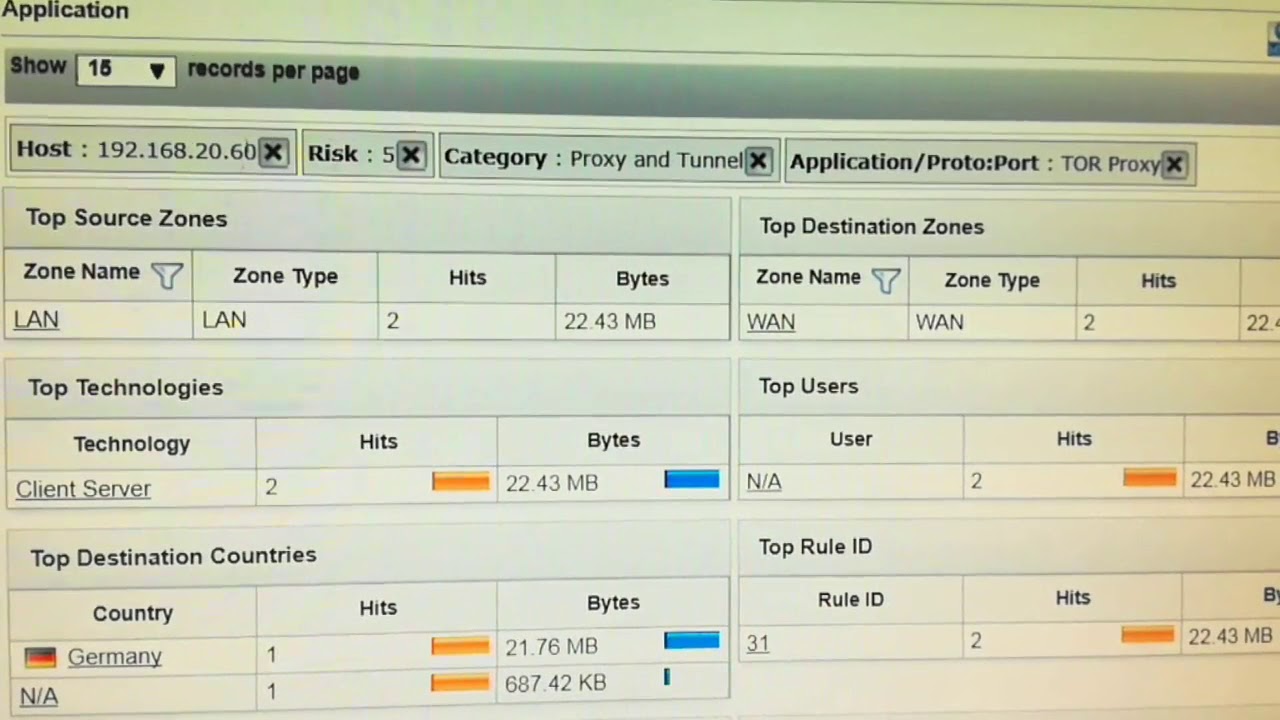Viewport: 1280px width, 720px height.
Task: Remove the Risk 5 filter
Action: point(411,155)
